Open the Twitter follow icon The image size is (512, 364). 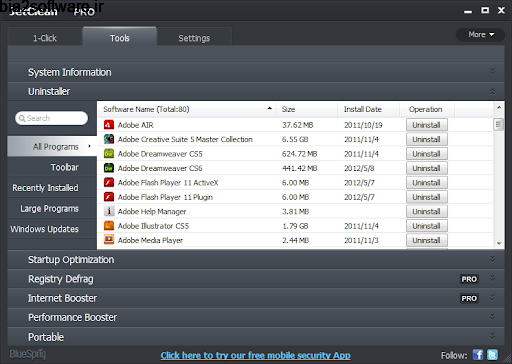point(492,355)
